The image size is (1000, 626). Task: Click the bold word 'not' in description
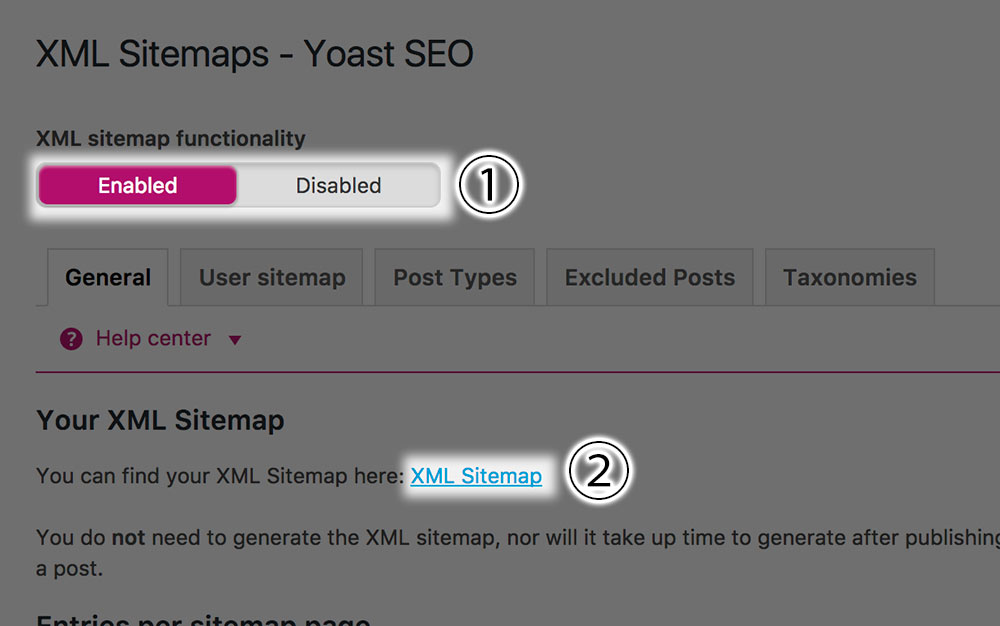(128, 537)
